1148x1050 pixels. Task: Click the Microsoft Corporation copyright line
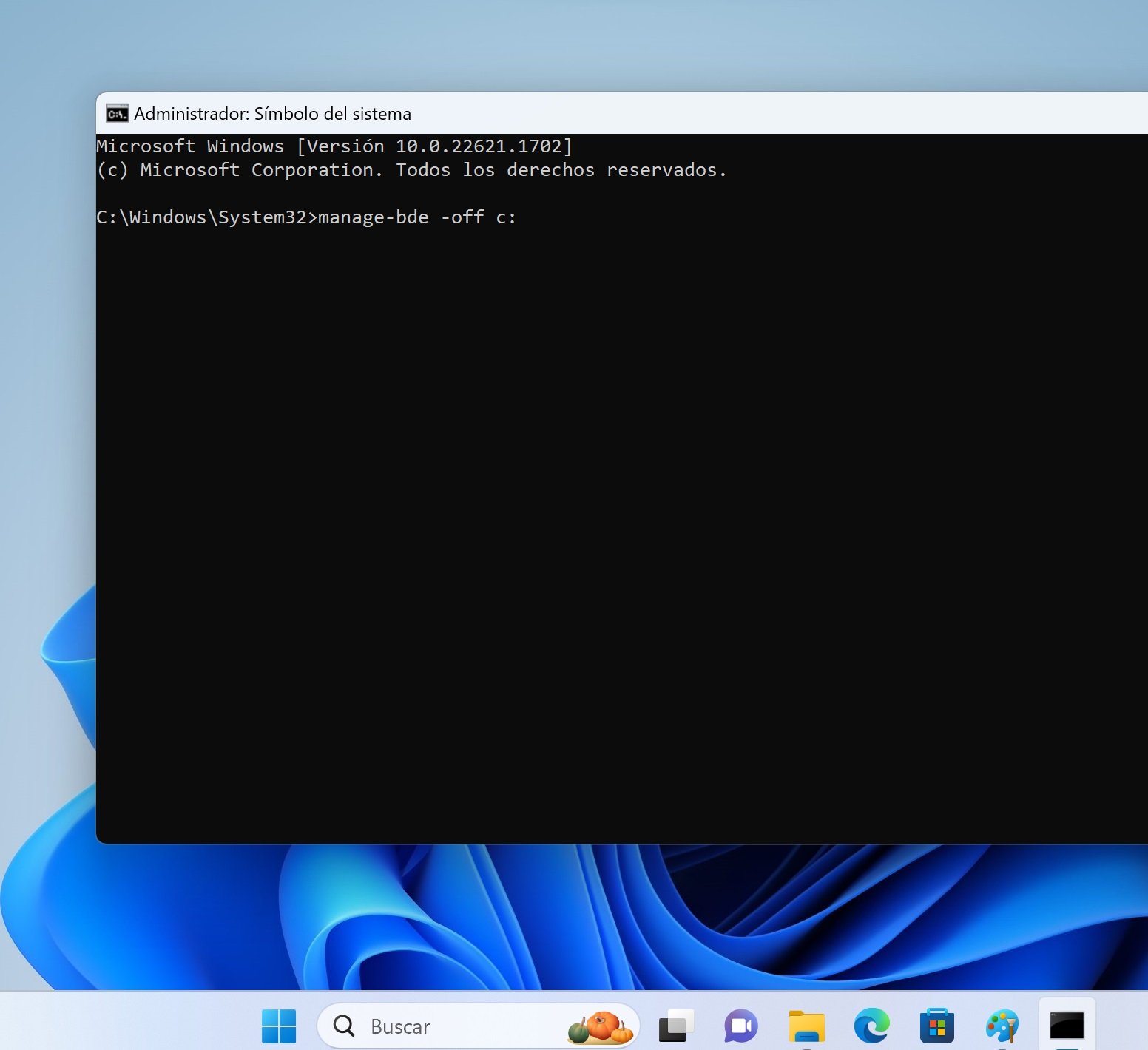click(411, 170)
